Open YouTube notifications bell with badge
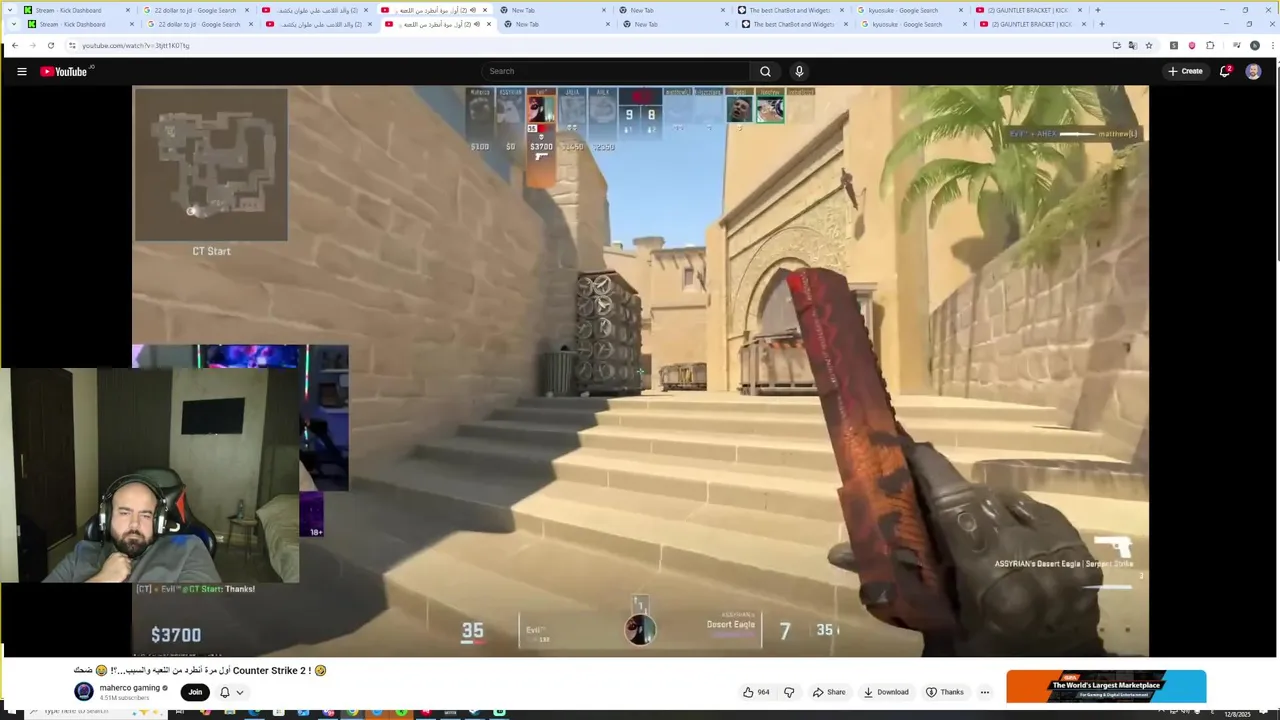Image resolution: width=1280 pixels, height=720 pixels. coord(1225,71)
